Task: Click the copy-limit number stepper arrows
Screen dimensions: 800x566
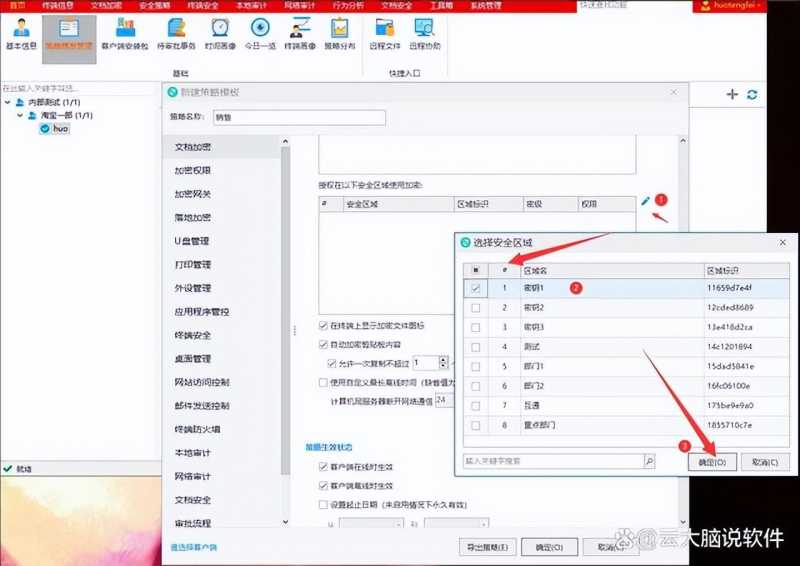Action: (x=443, y=363)
